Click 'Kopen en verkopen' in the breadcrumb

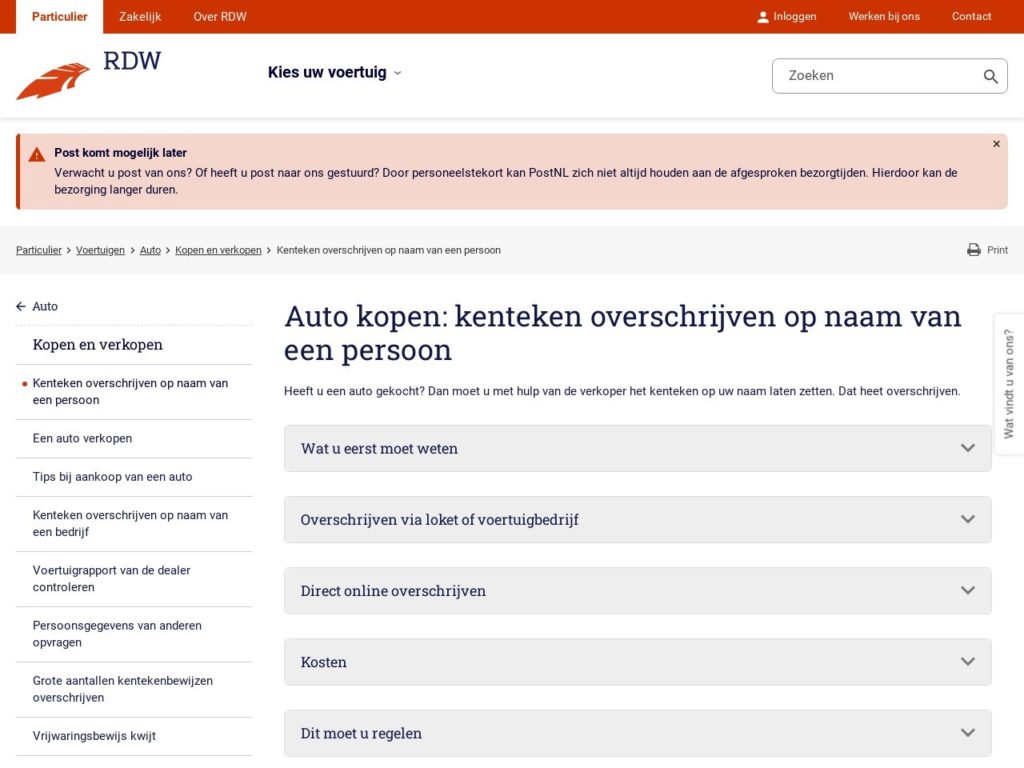coord(218,250)
